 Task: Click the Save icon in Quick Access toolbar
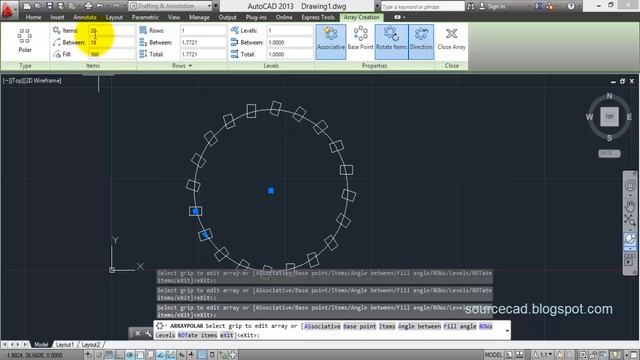coord(49,6)
